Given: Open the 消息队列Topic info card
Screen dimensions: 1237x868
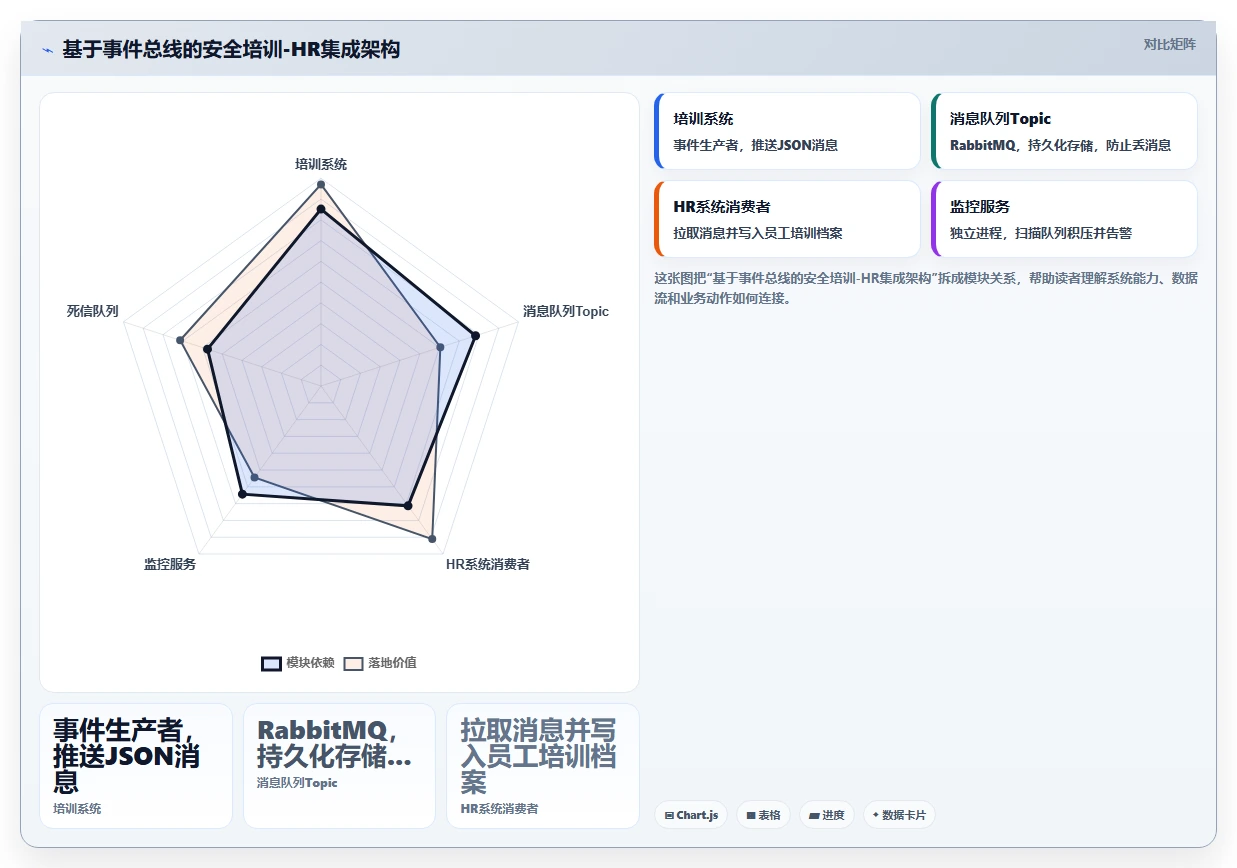Looking at the screenshot, I should coord(1064,131).
